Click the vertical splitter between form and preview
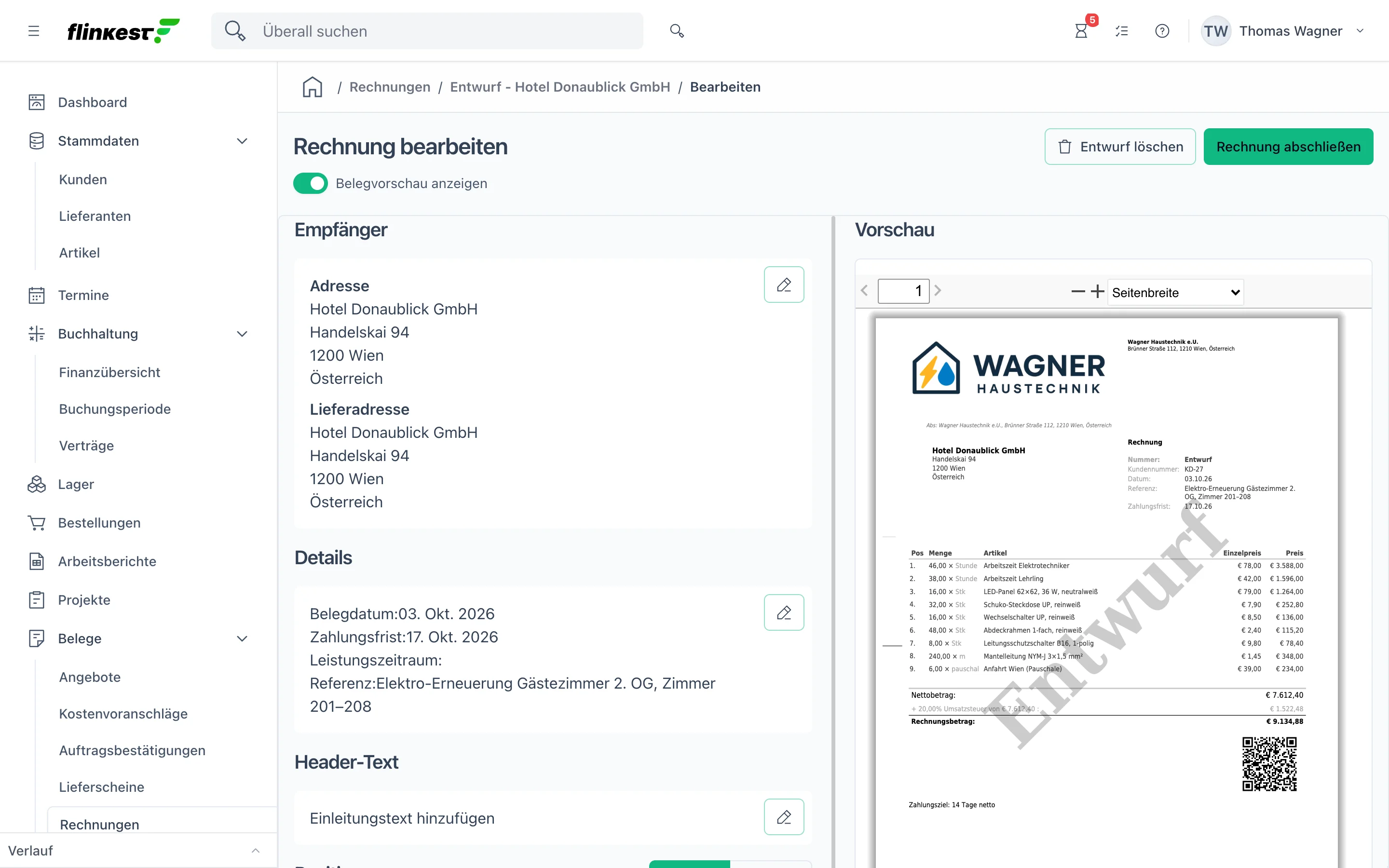The width and height of the screenshot is (1389, 868). pos(833,542)
